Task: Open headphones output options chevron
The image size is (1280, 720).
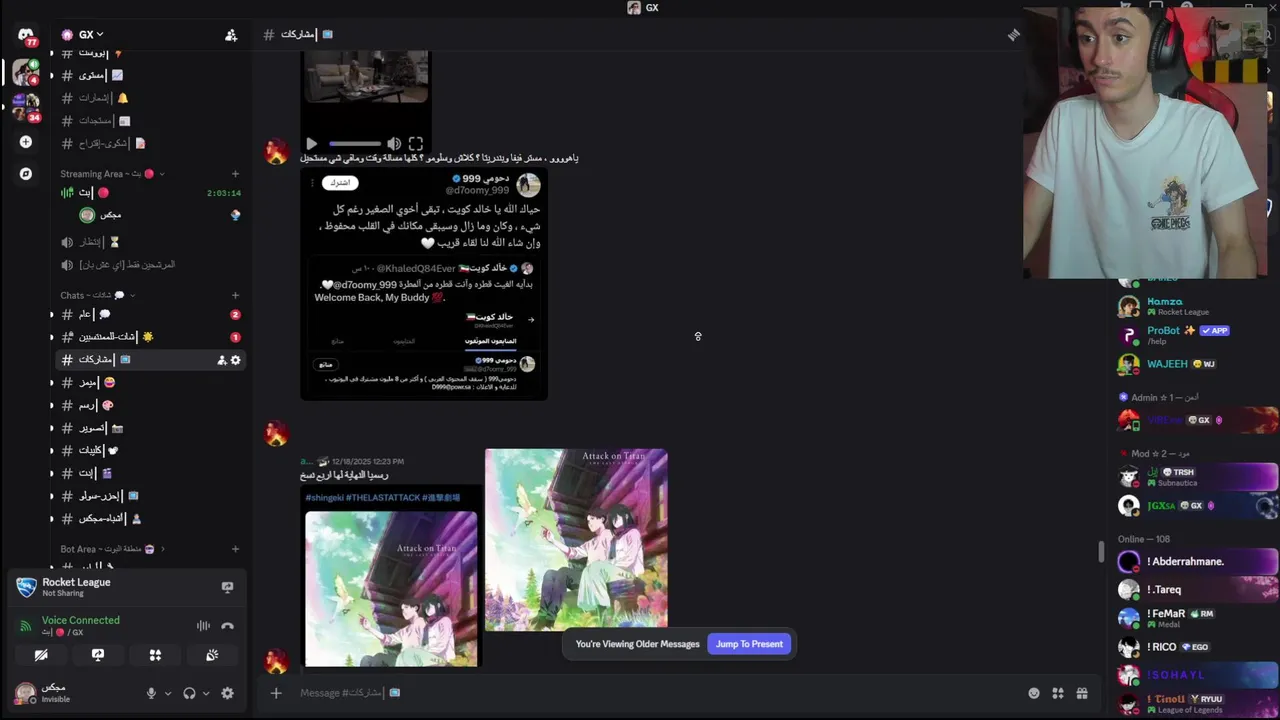Action: [206, 693]
